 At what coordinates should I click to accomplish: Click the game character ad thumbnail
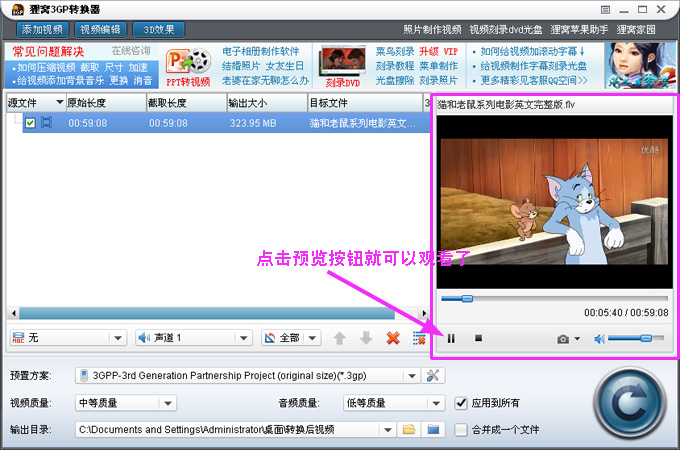click(x=640, y=65)
